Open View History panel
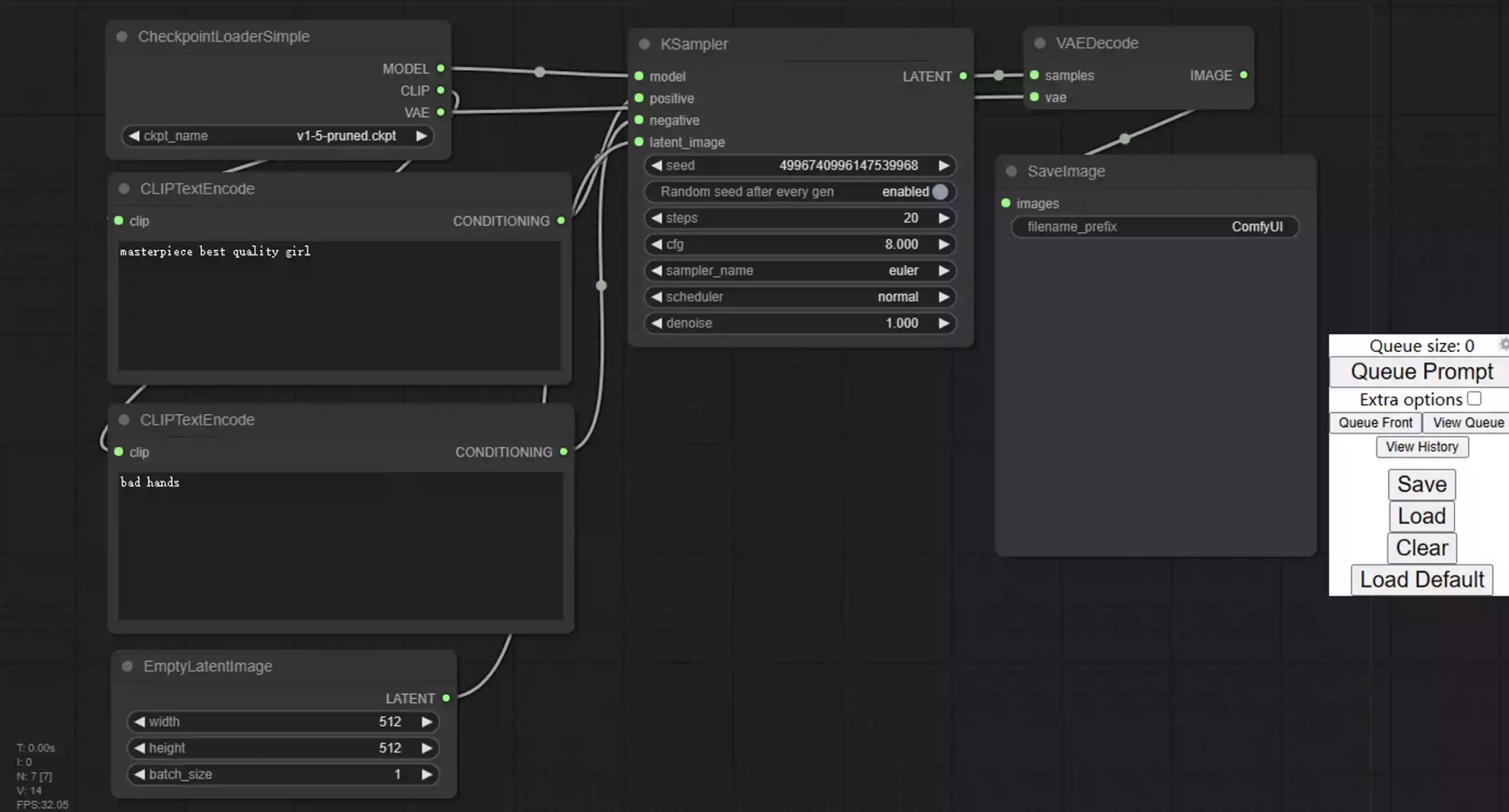The image size is (1509, 812). coord(1421,446)
